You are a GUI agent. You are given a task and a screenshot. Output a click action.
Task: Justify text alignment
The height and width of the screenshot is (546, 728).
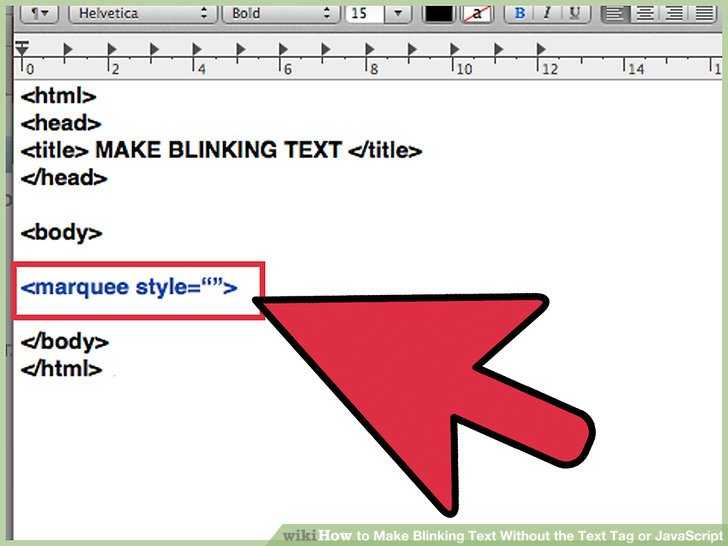click(x=704, y=14)
